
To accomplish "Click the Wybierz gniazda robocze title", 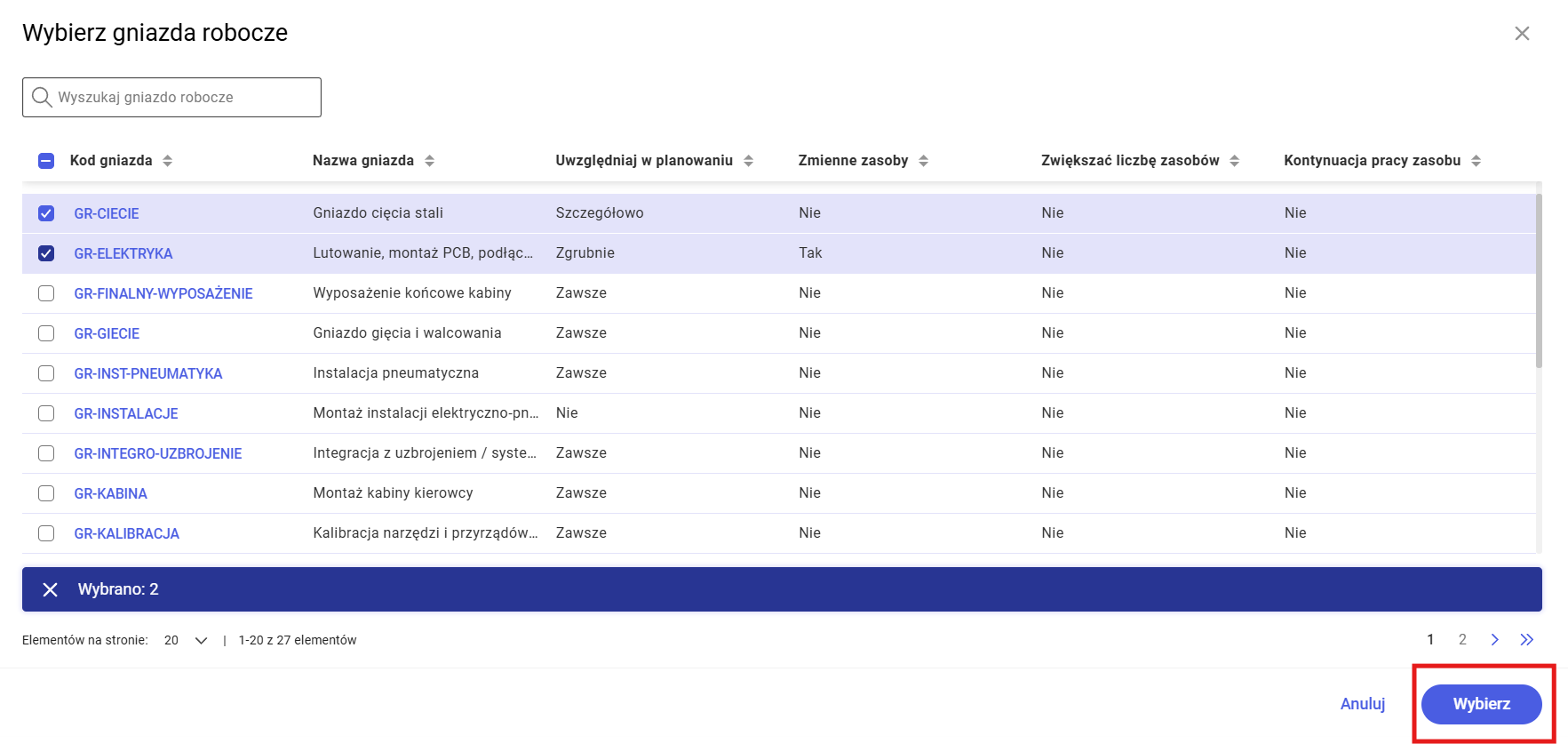I will pos(155,33).
